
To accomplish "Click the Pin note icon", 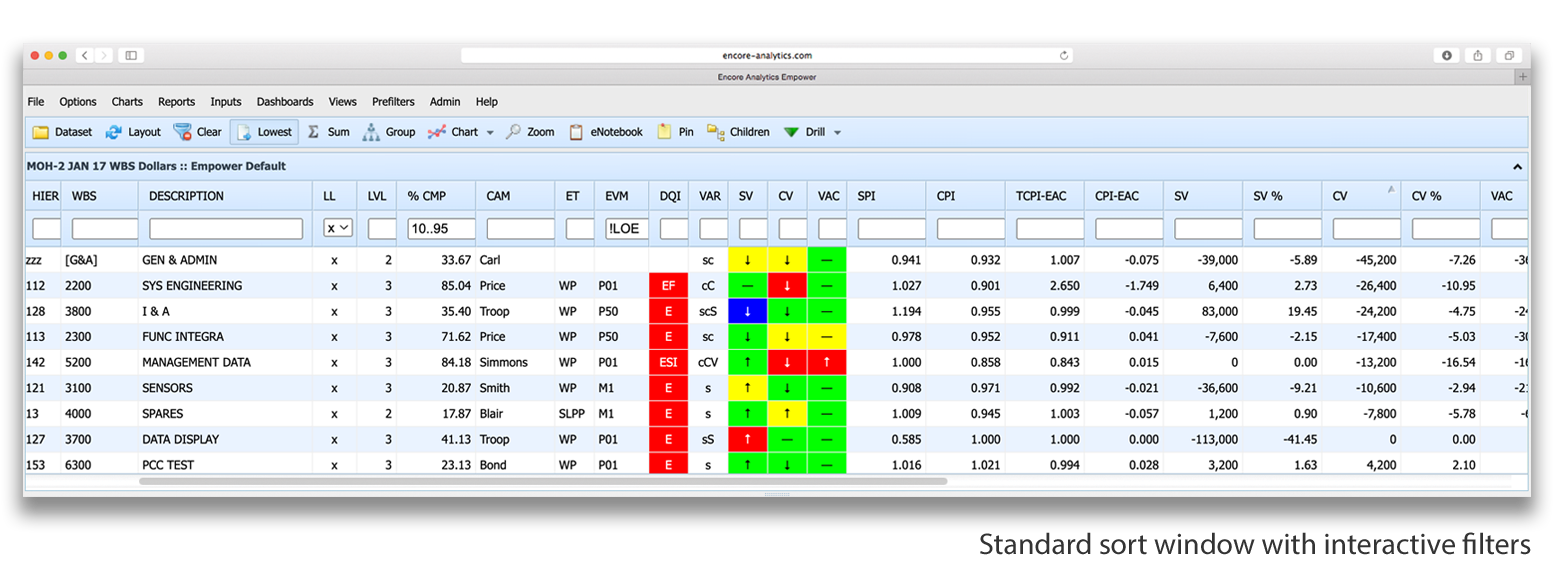I will tap(664, 132).
